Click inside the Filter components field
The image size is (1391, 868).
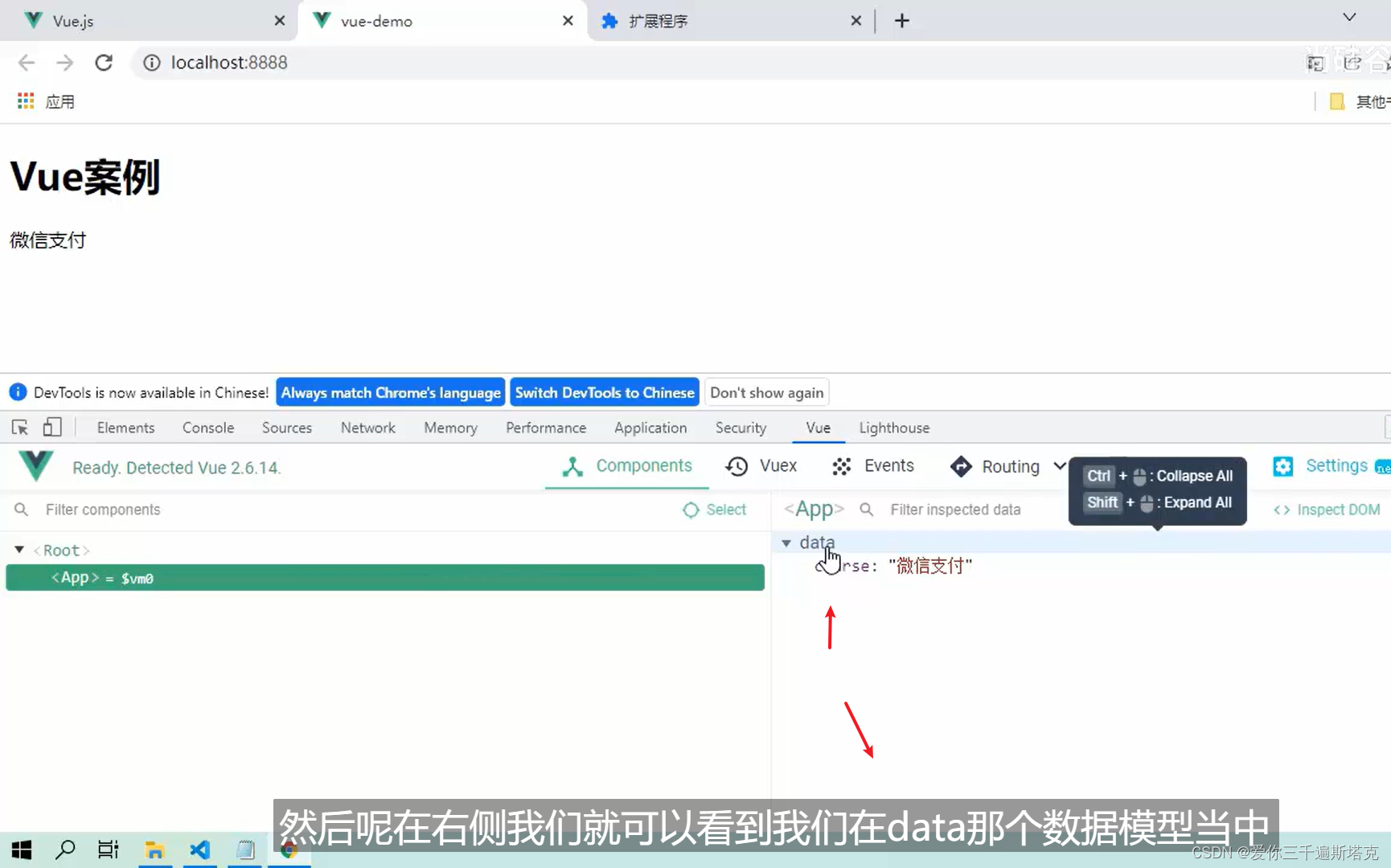coord(103,510)
